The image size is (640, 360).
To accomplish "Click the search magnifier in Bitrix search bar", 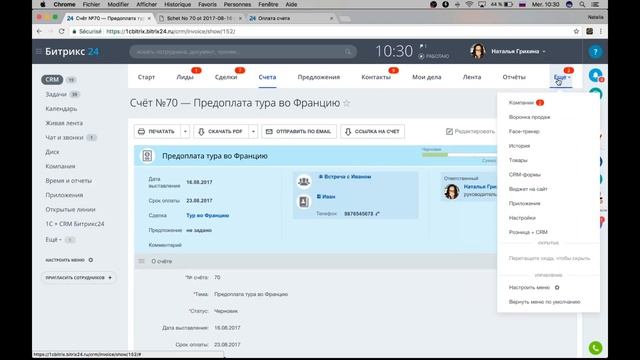I will pyautogui.click(x=348, y=52).
